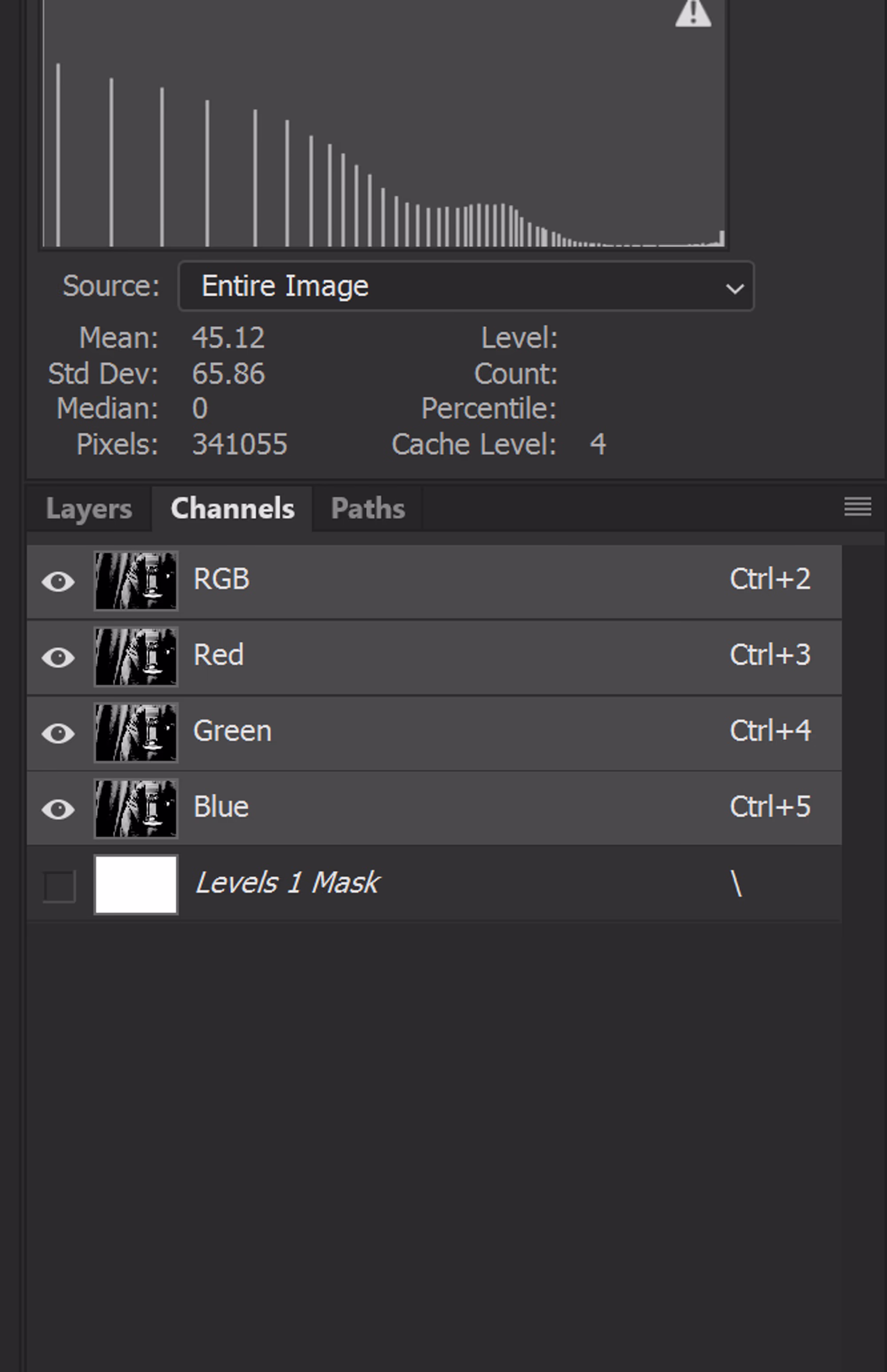The width and height of the screenshot is (887, 1372).
Task: Show the Levels 1 Mask channel
Action: pos(59,885)
